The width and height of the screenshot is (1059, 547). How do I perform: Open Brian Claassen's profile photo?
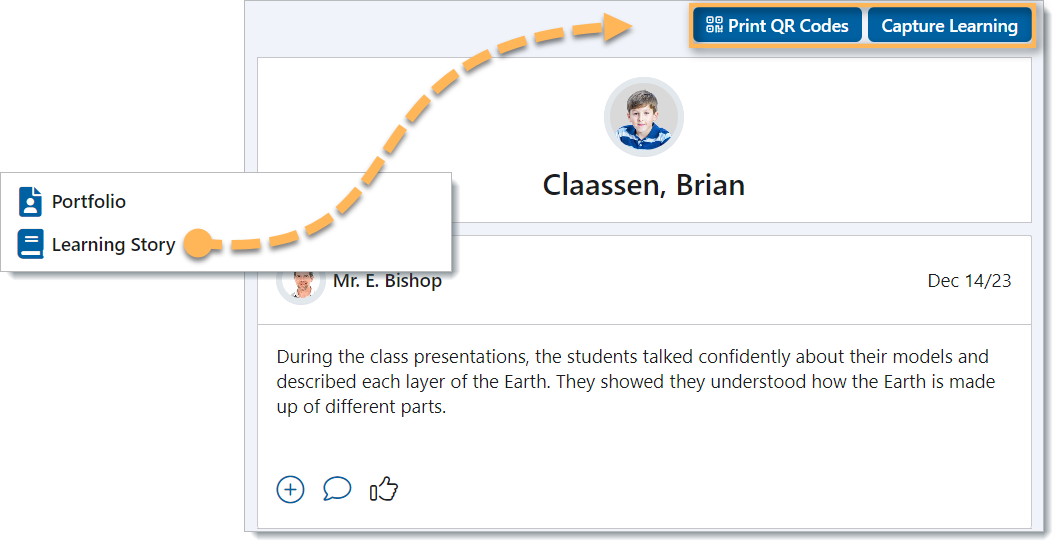pyautogui.click(x=643, y=118)
